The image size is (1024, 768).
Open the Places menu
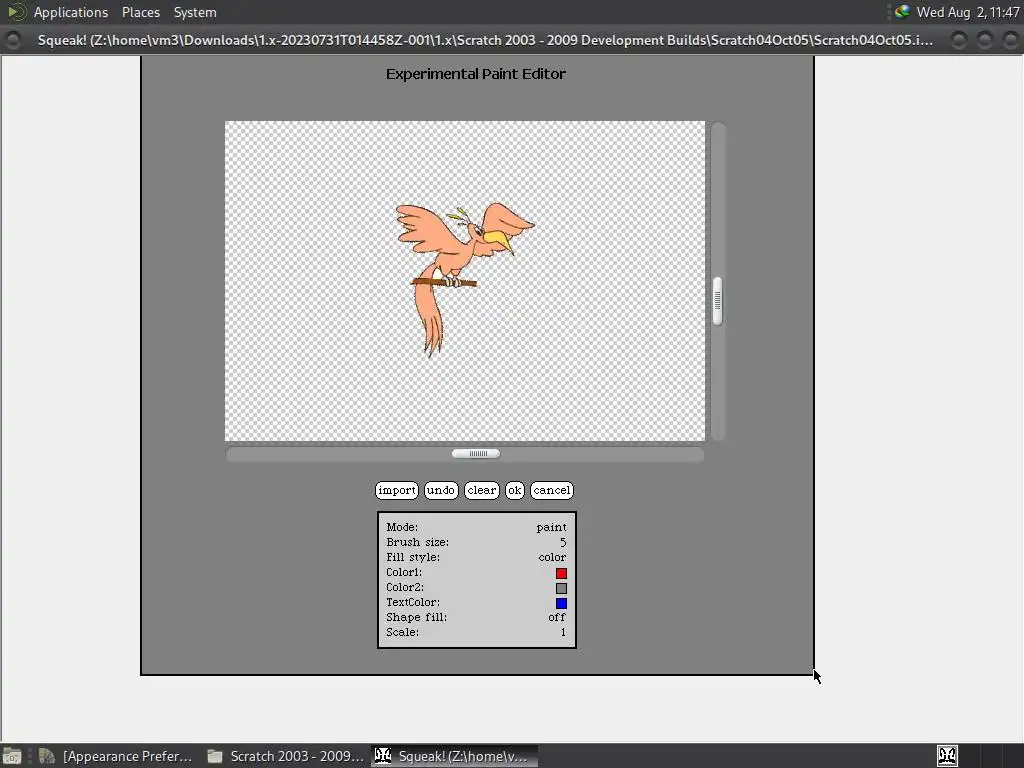click(x=140, y=12)
